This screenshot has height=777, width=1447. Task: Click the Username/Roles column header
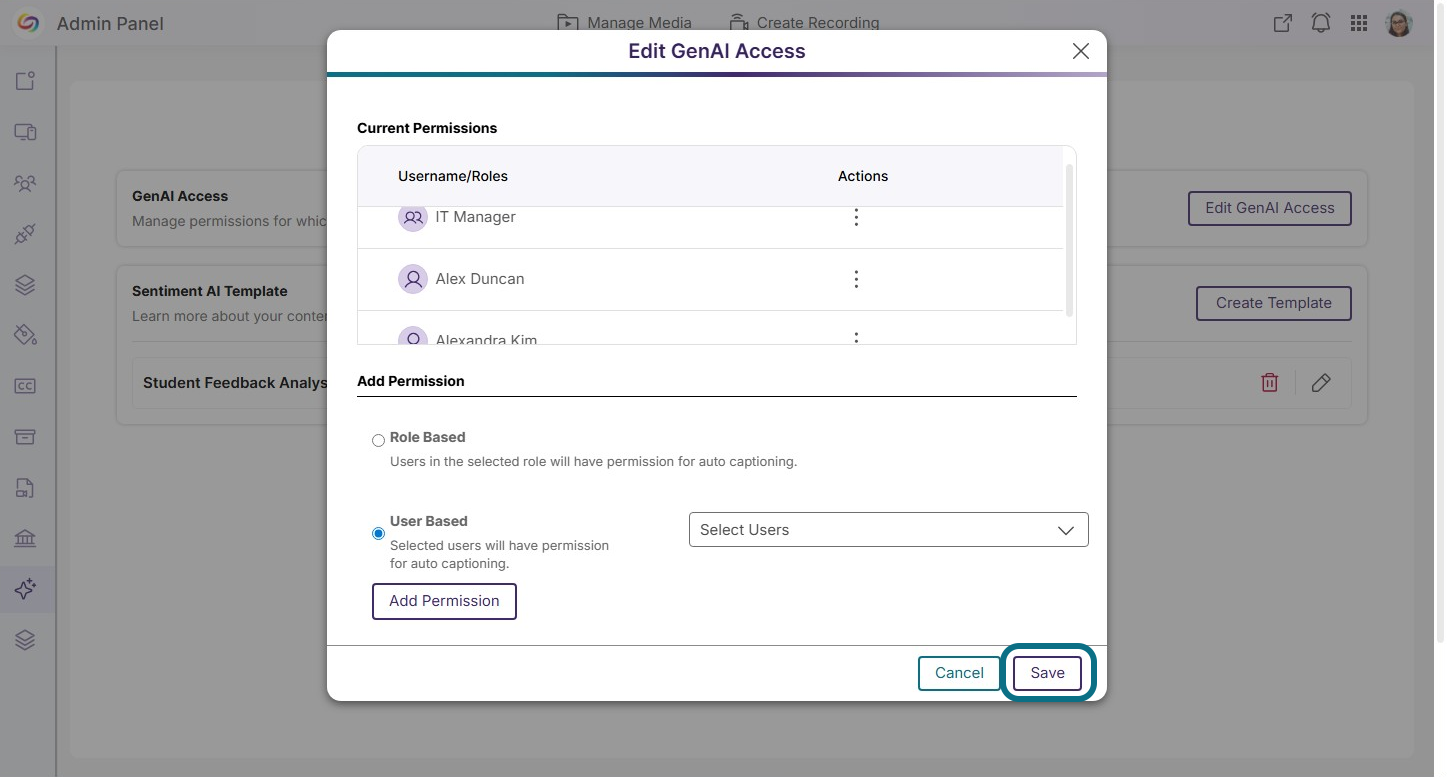(453, 176)
